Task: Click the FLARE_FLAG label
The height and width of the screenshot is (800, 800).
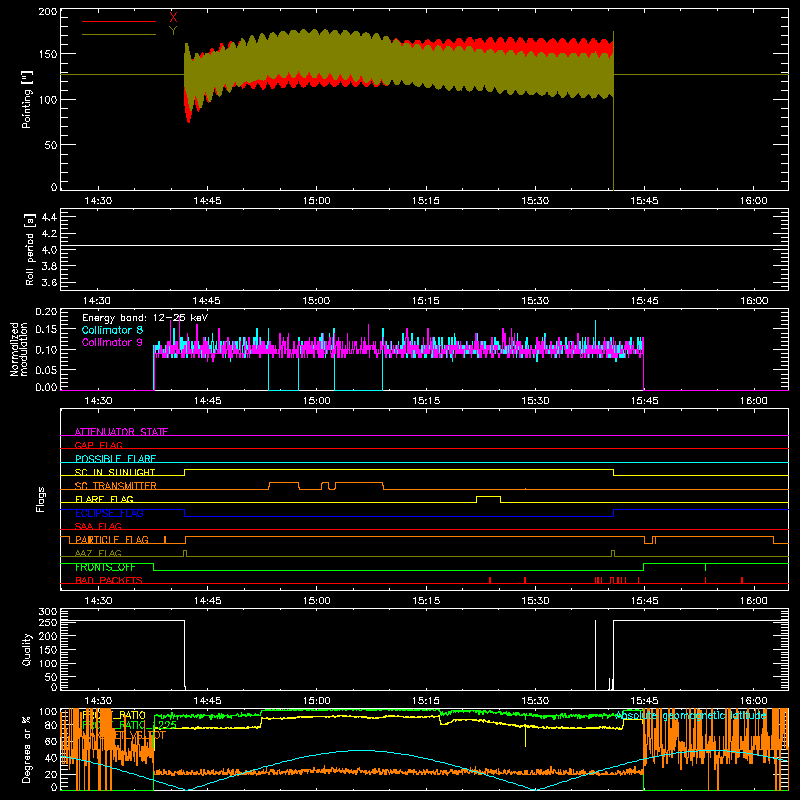Action: (104, 499)
